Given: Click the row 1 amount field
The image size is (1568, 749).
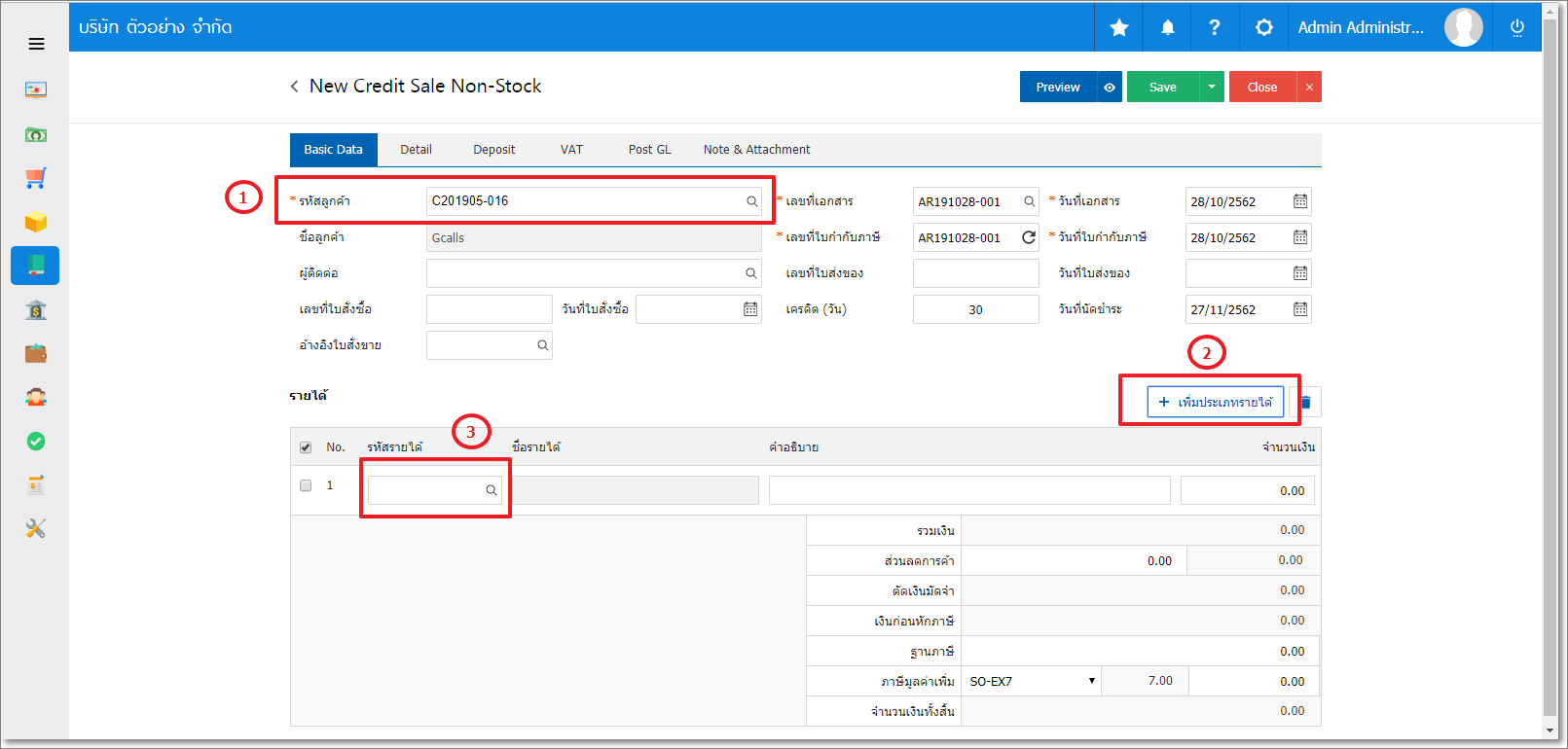Looking at the screenshot, I should pyautogui.click(x=1248, y=490).
